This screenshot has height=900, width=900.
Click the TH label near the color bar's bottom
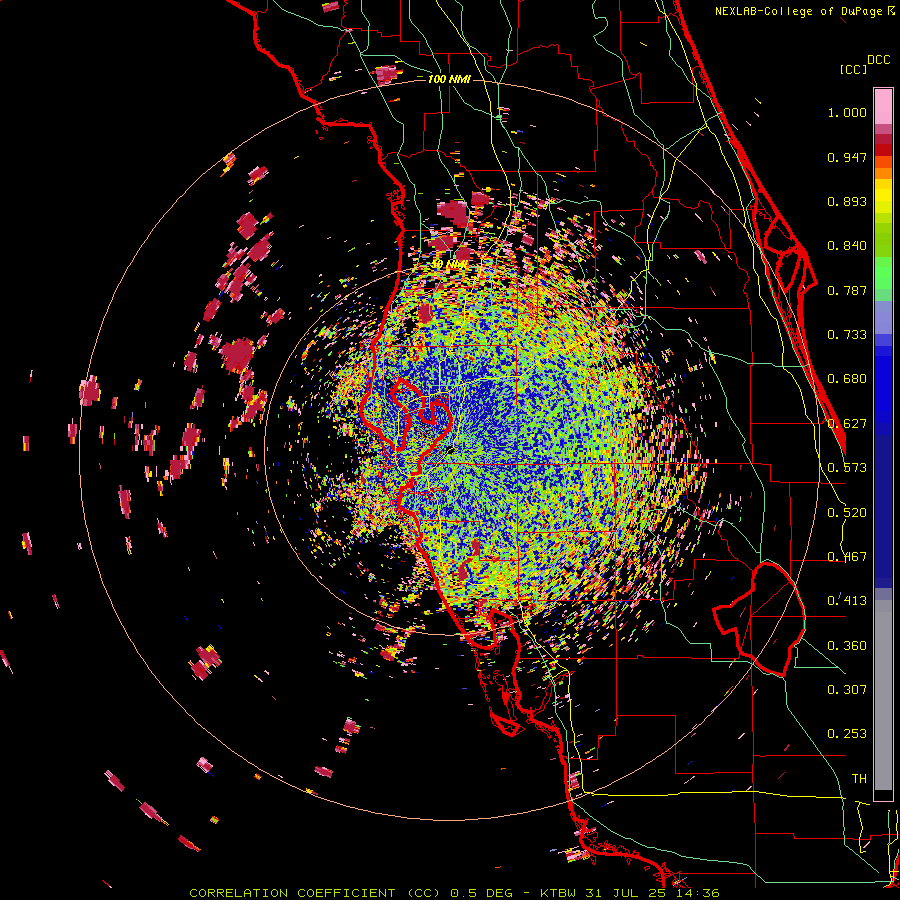point(859,779)
